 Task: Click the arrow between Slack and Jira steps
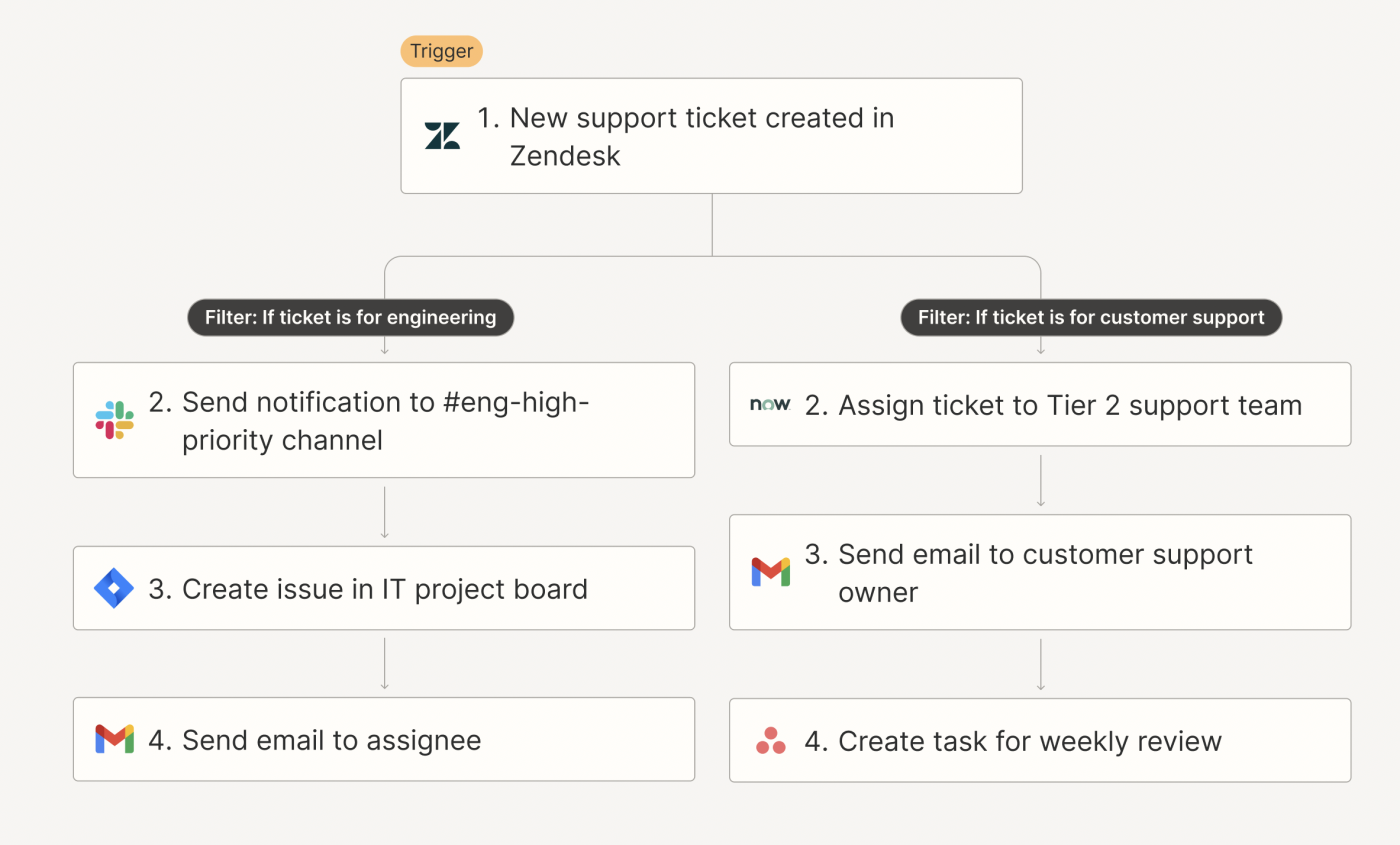coord(384,512)
